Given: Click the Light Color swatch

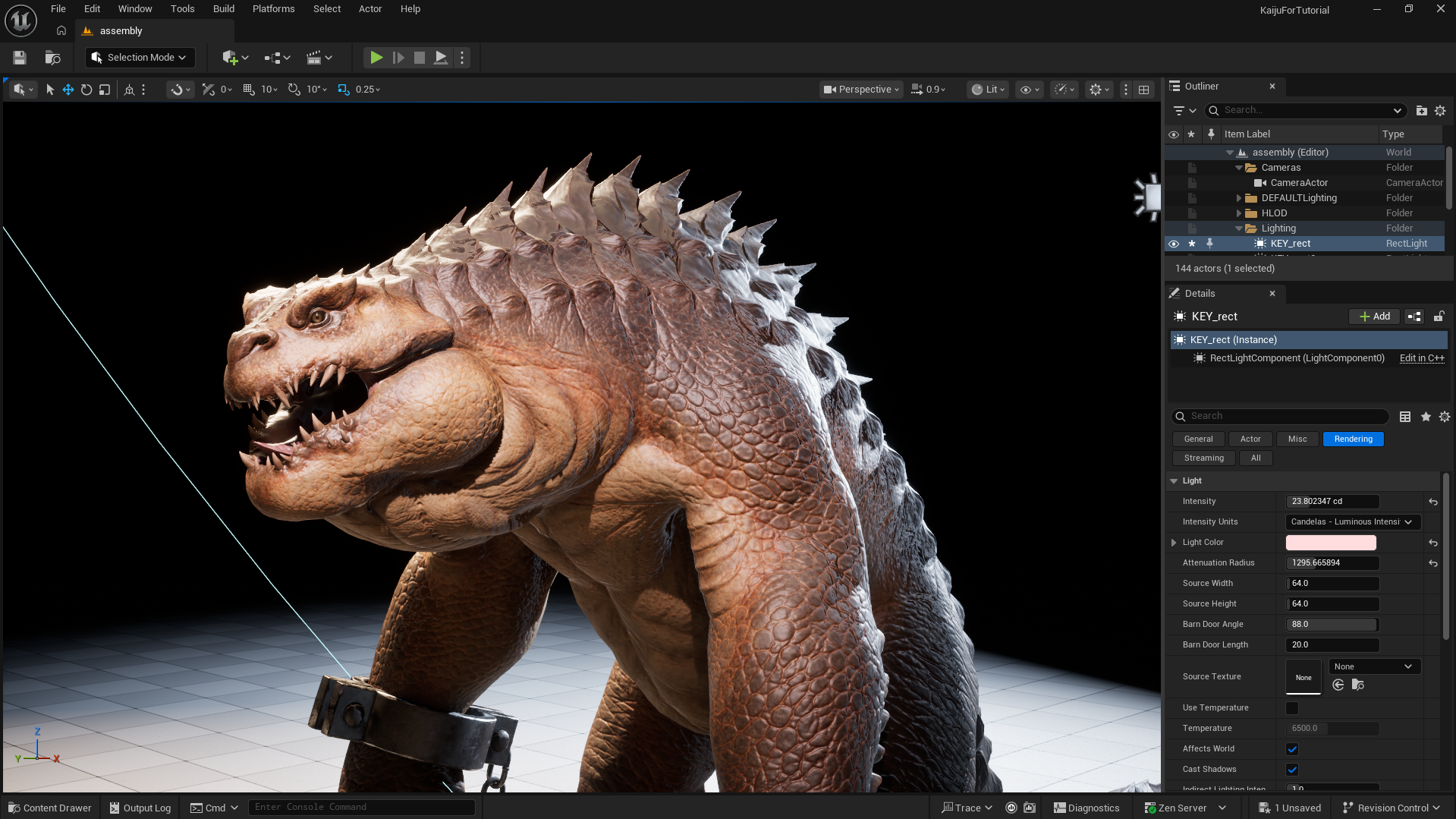Looking at the screenshot, I should click(1331, 543).
